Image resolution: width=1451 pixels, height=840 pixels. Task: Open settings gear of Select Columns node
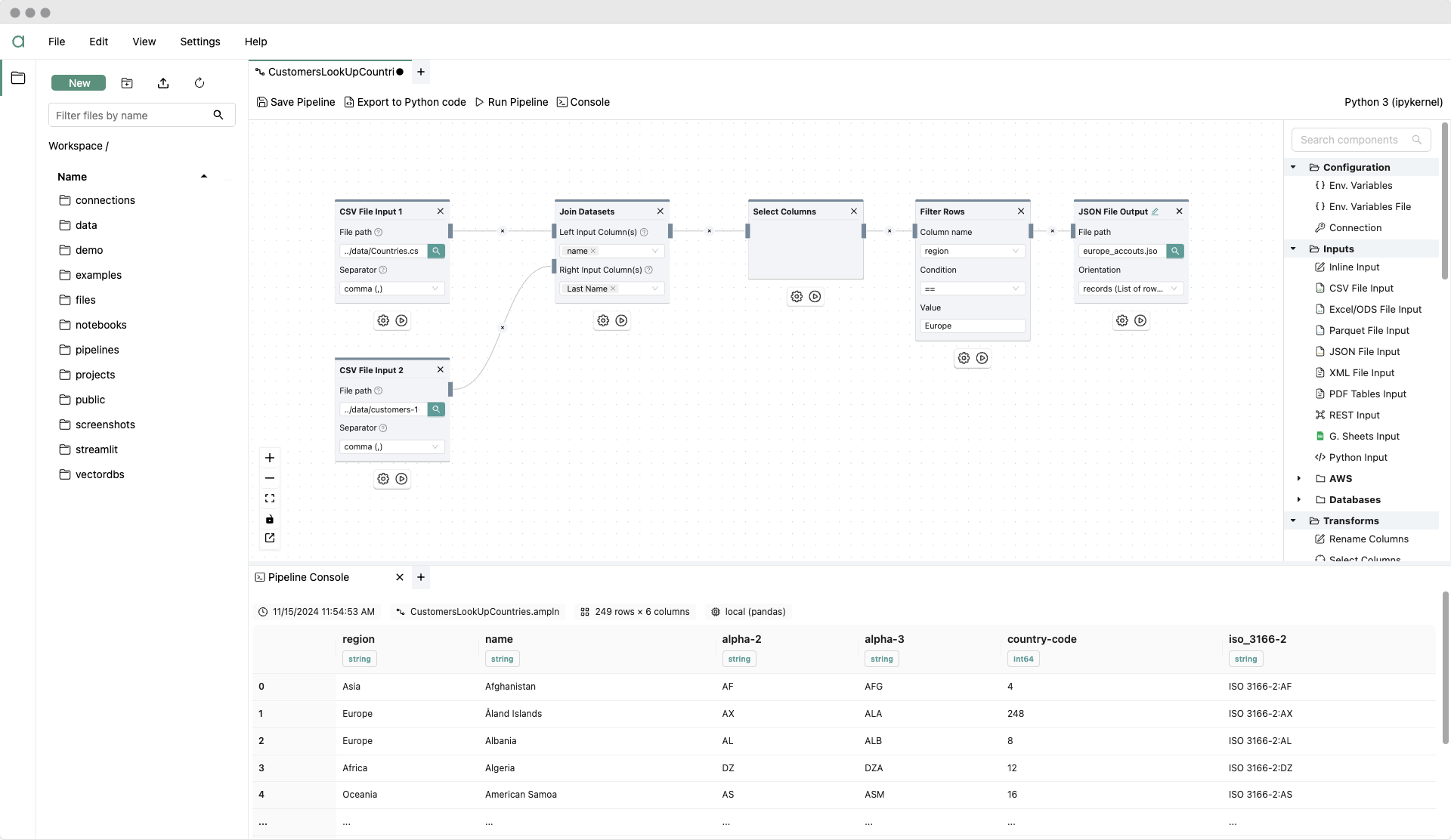797,297
